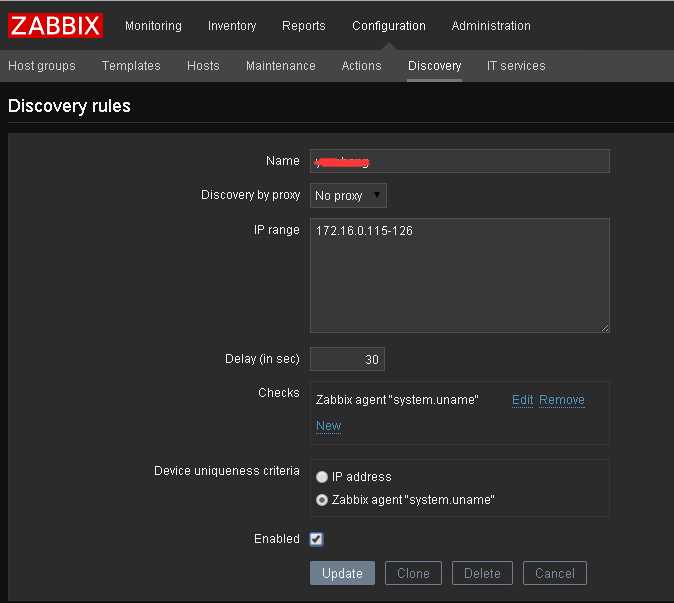Click the Discovery rules heading
Image resolution: width=674 pixels, height=603 pixels.
[69, 106]
